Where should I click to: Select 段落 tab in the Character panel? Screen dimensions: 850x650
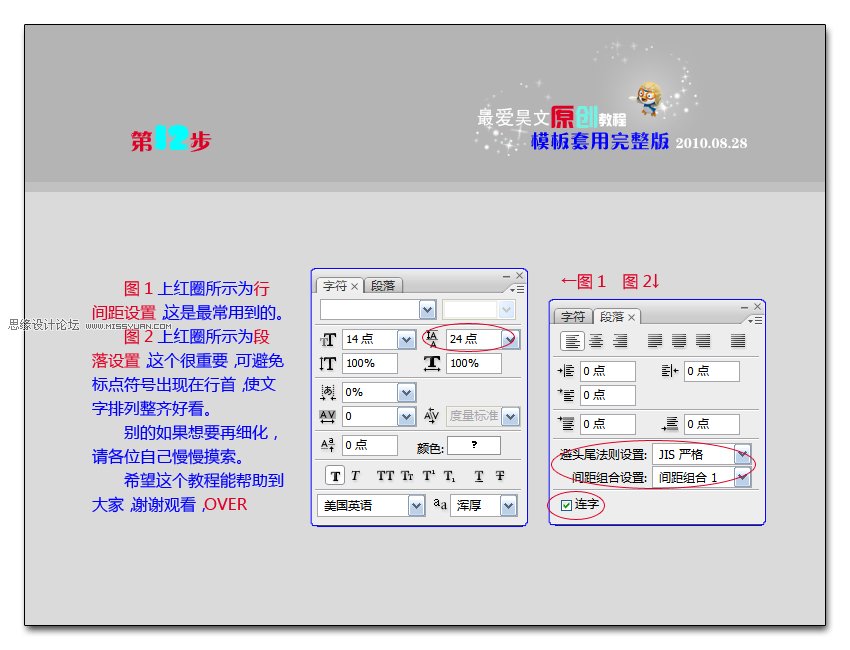383,286
